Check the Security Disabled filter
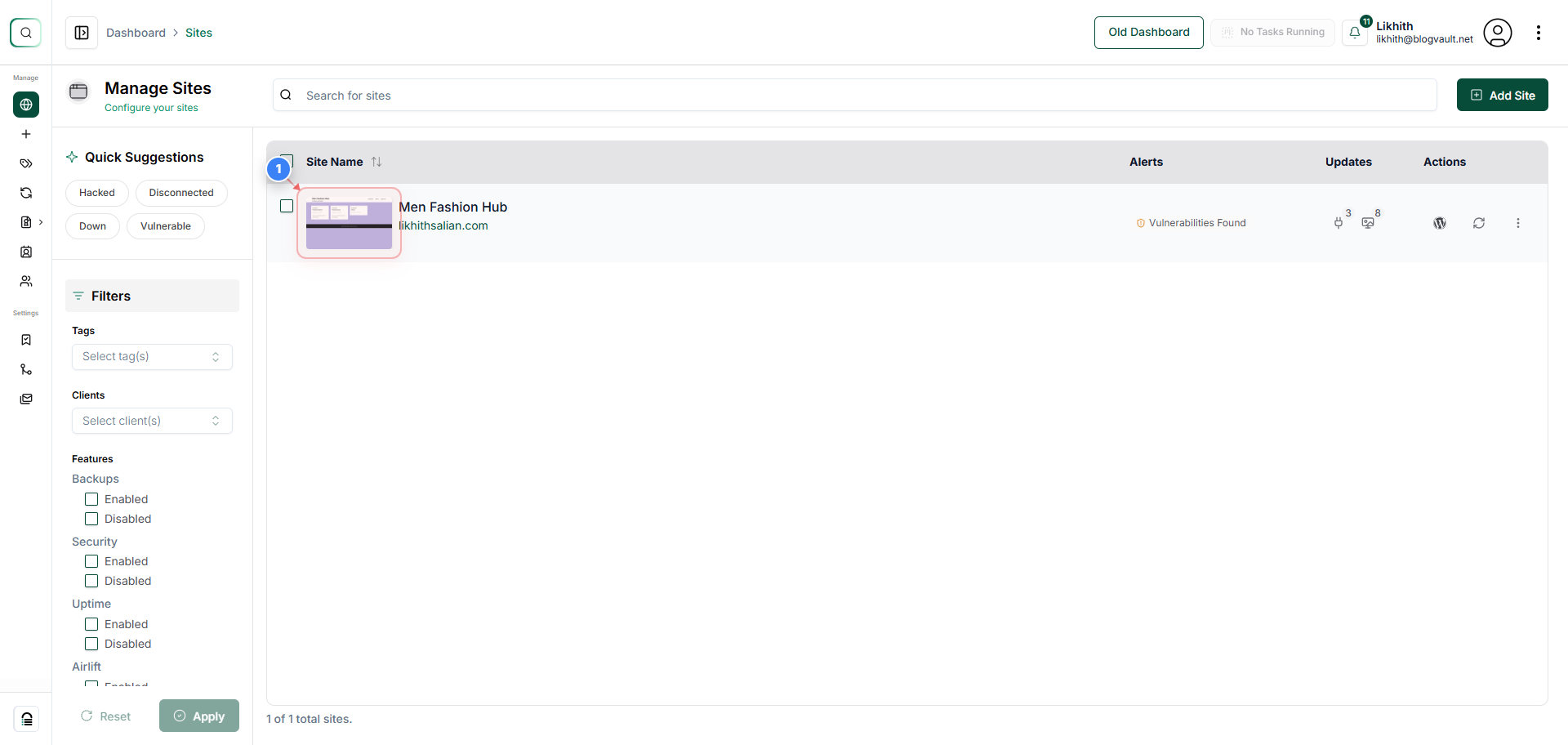 [91, 581]
